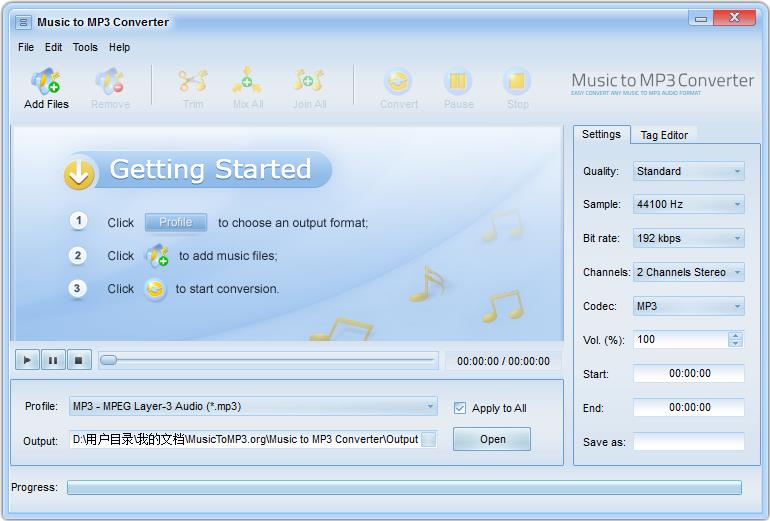Viewport: 770px width, 521px height.
Task: Select the Trim tool icon
Action: [193, 82]
